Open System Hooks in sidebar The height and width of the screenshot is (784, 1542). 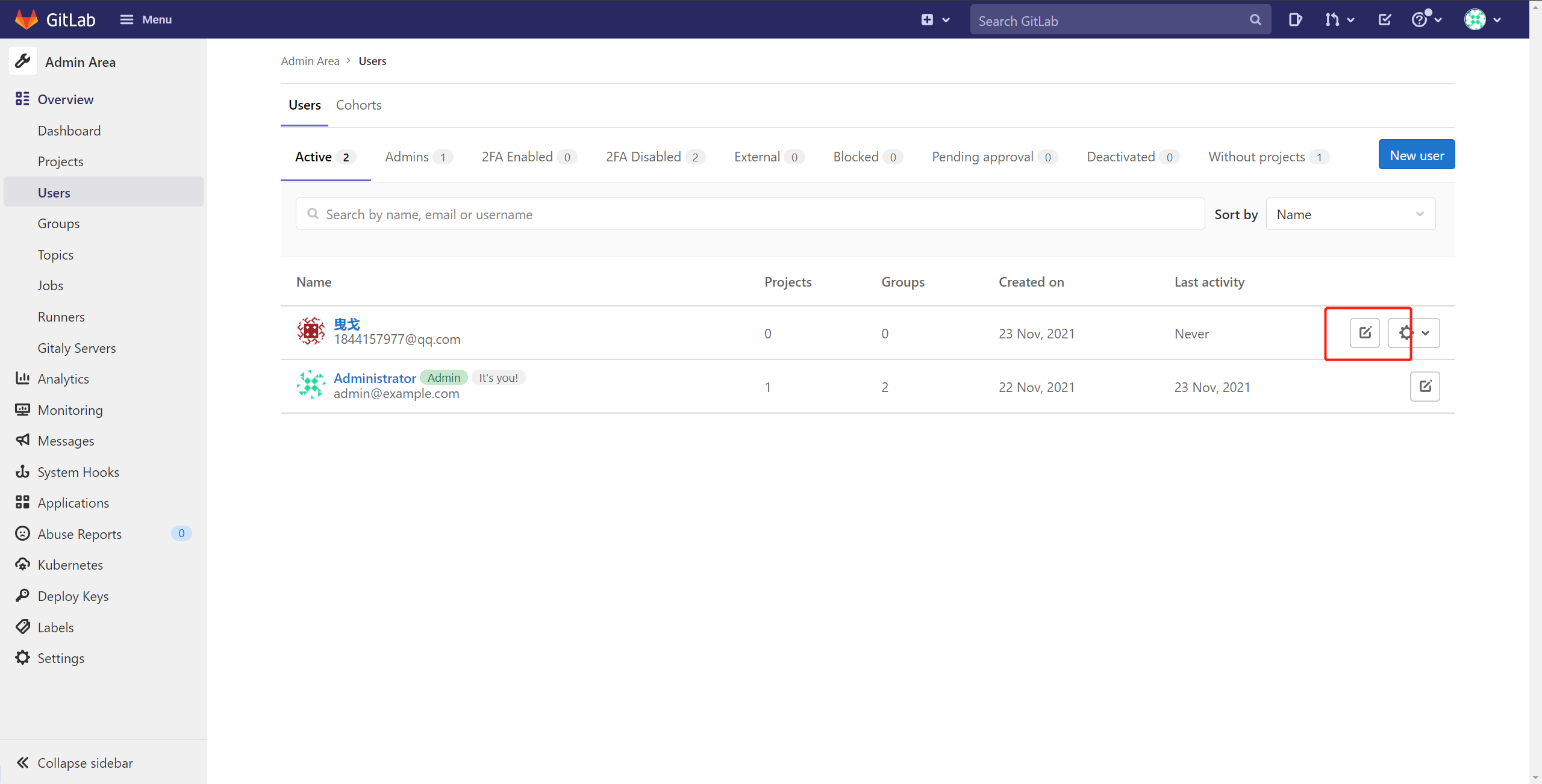[x=78, y=472]
